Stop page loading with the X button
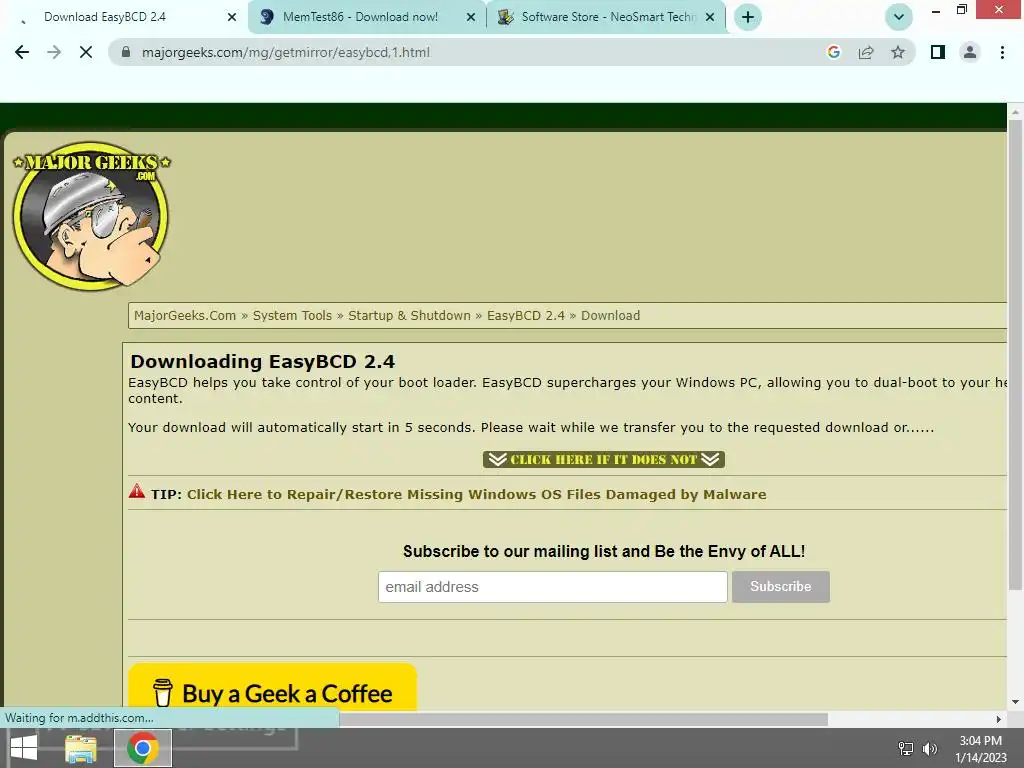Screen dimensions: 1024x768 point(86,52)
